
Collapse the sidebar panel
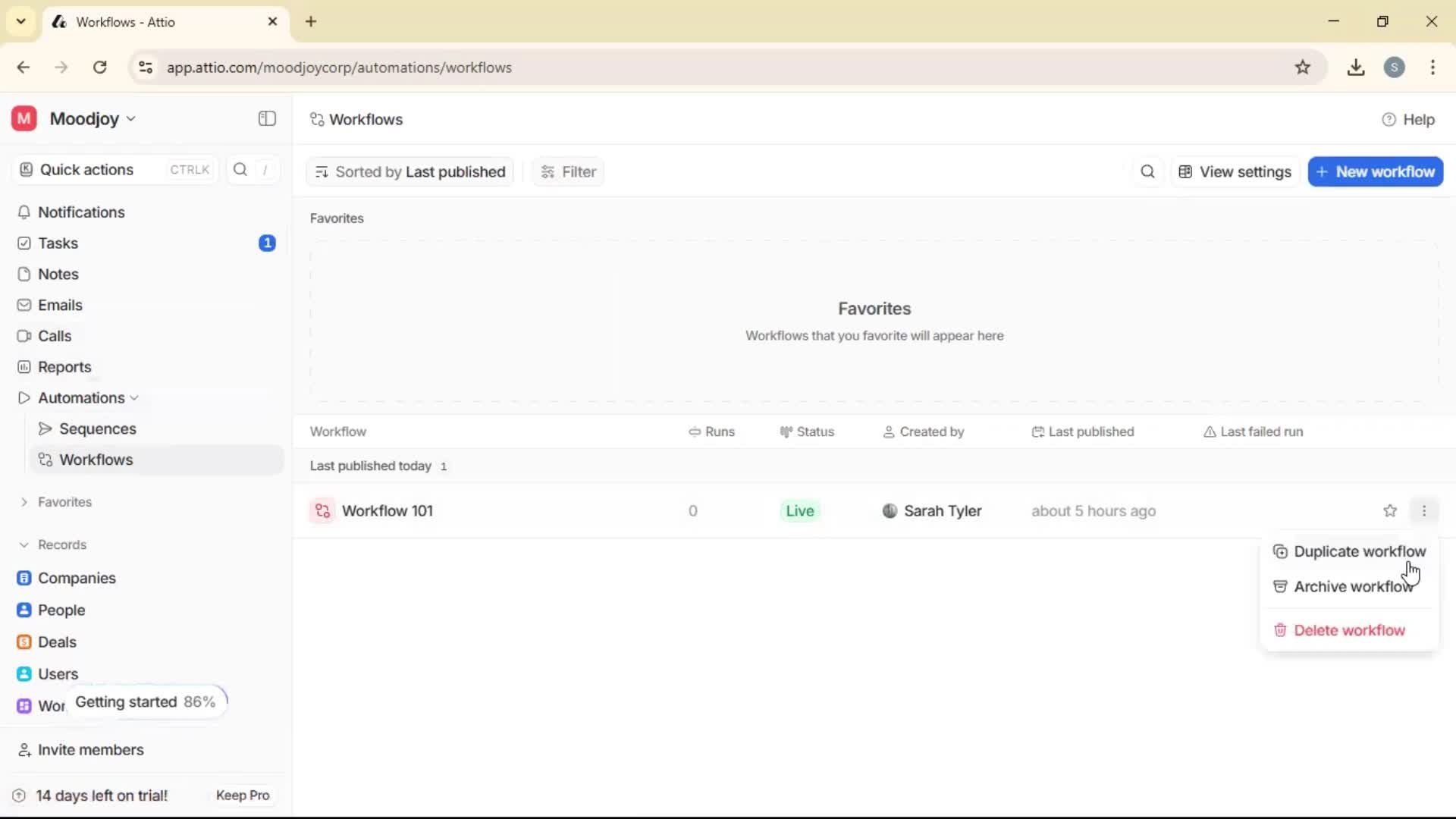coord(266,118)
